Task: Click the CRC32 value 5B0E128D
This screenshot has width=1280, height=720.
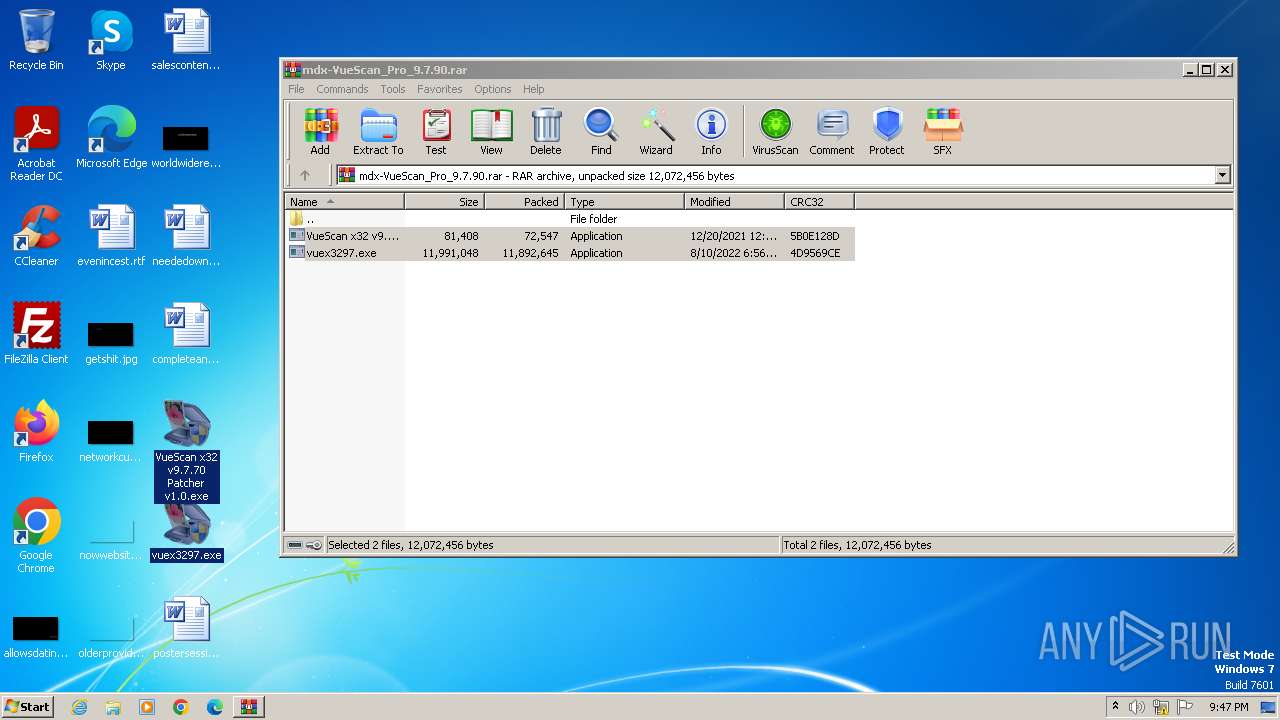Action: pos(815,236)
